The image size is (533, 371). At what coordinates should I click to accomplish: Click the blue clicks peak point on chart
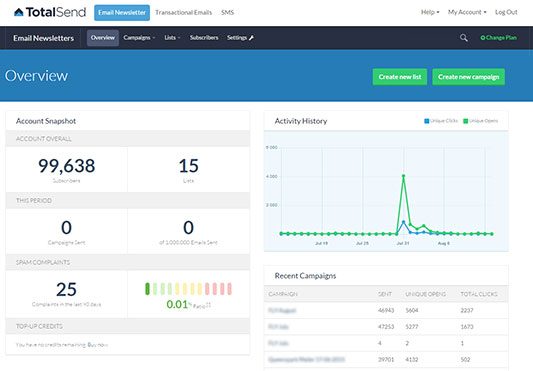403,222
